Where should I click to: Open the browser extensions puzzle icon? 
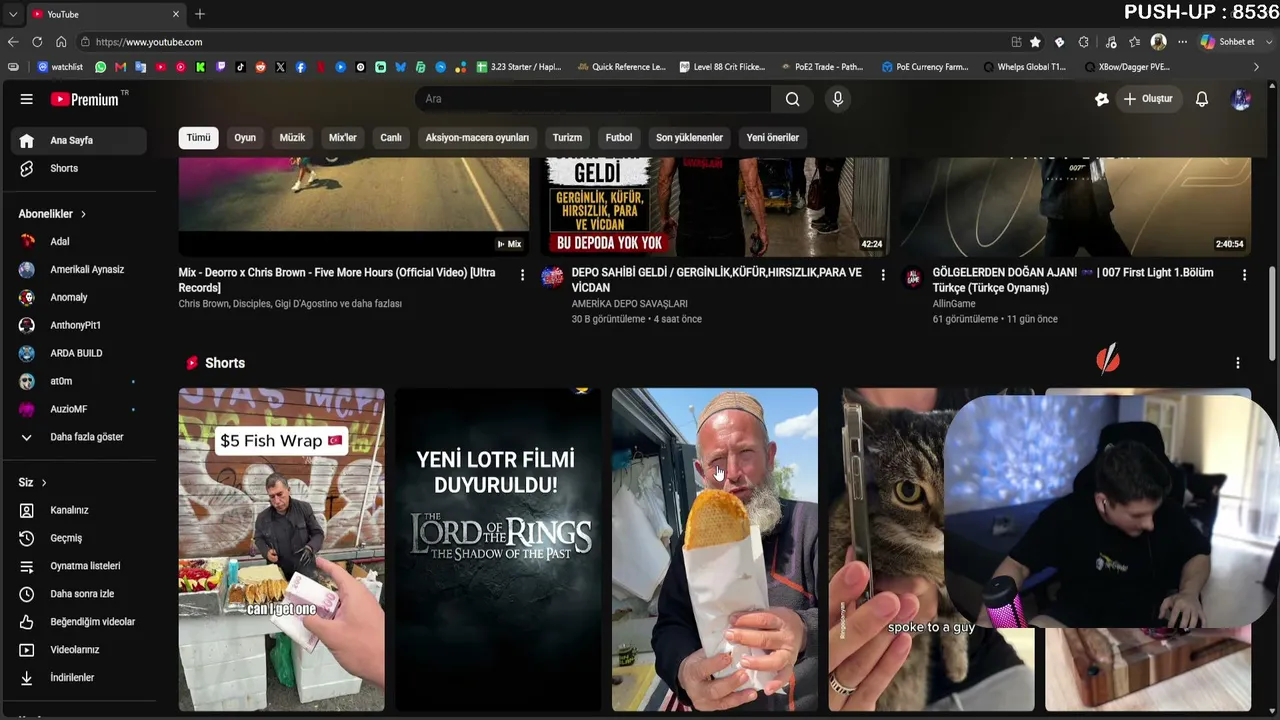point(1084,42)
